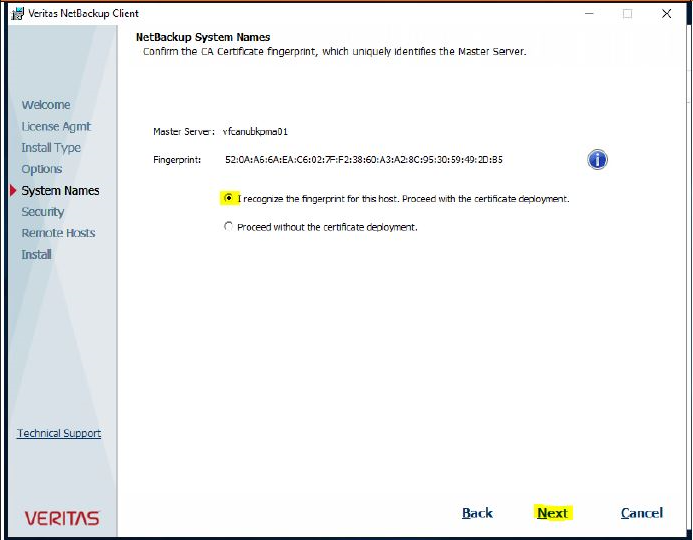This screenshot has width=693, height=540.
Task: Go Back to the previous step
Action: pos(477,513)
